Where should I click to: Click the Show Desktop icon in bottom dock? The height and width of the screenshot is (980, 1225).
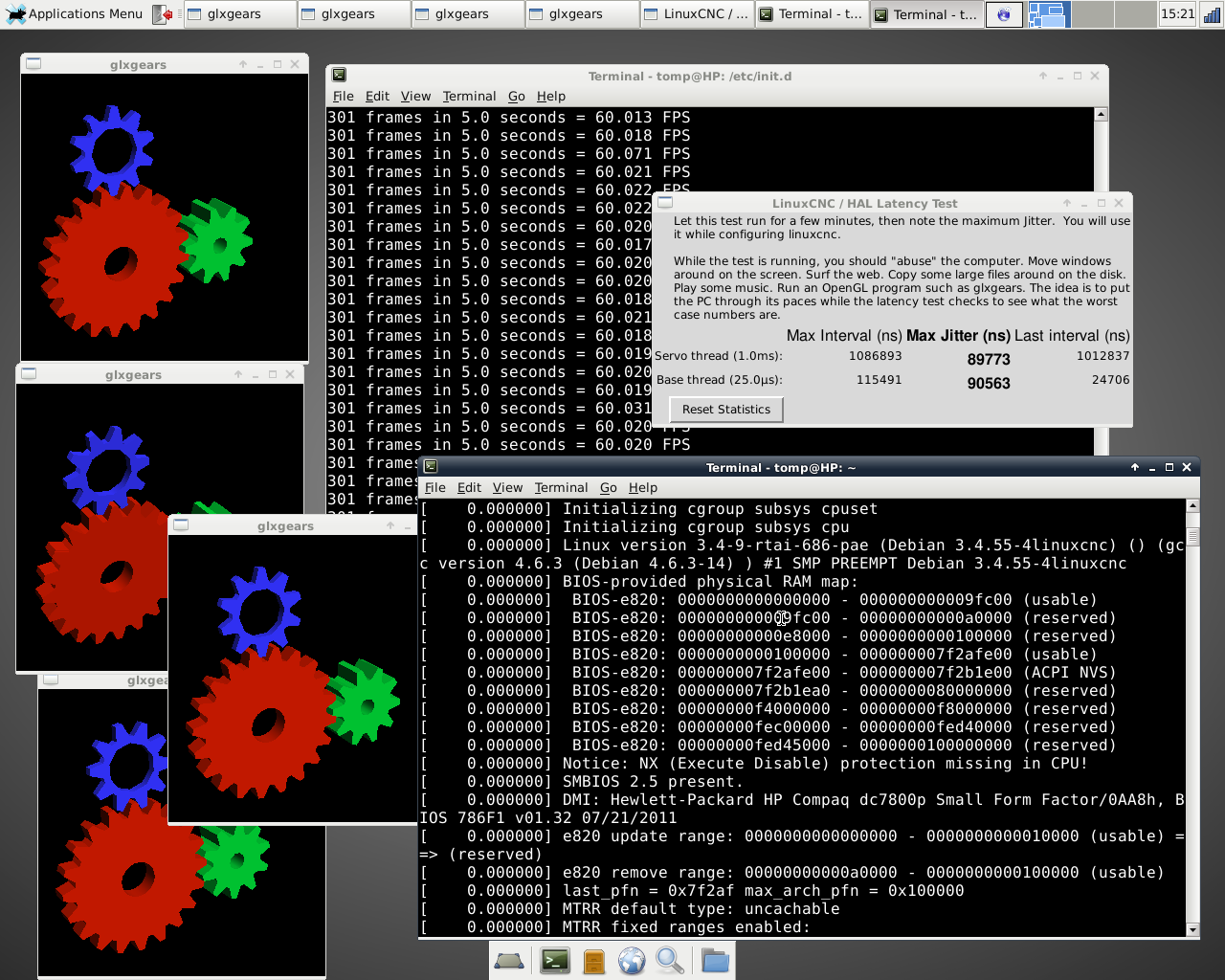coord(508,960)
